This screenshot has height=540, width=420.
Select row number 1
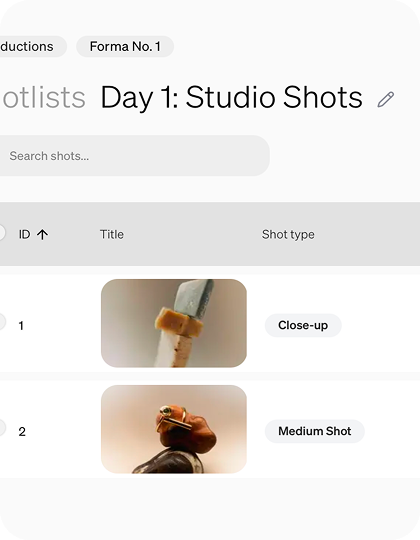click(21, 326)
